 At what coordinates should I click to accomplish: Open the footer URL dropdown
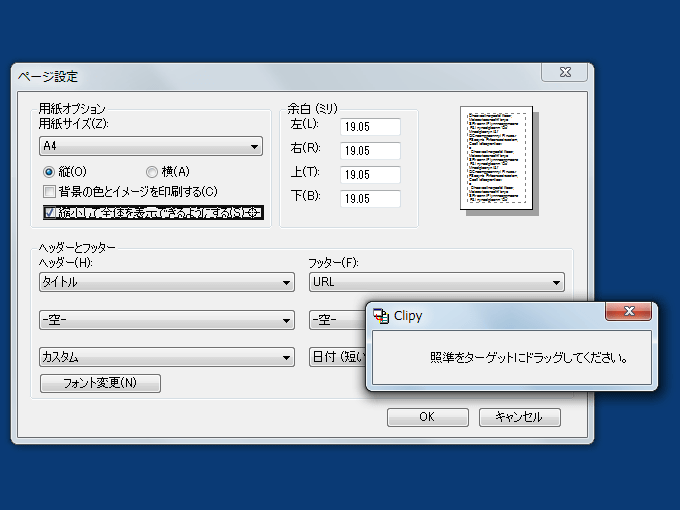(x=436, y=282)
